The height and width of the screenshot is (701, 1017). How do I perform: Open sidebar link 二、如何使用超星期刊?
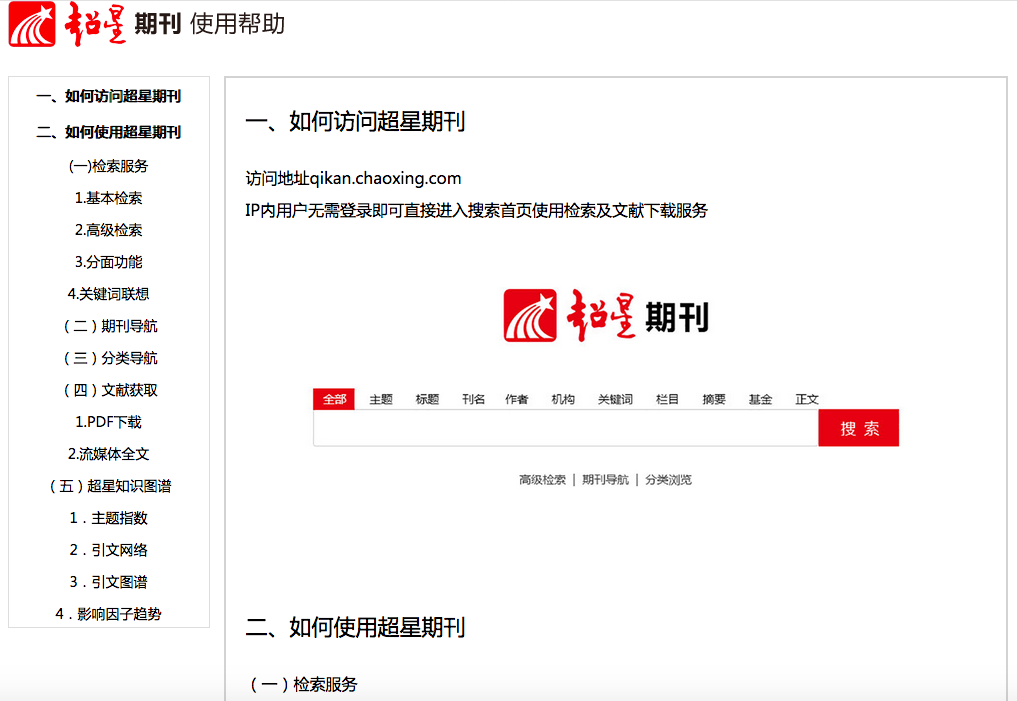click(x=108, y=132)
